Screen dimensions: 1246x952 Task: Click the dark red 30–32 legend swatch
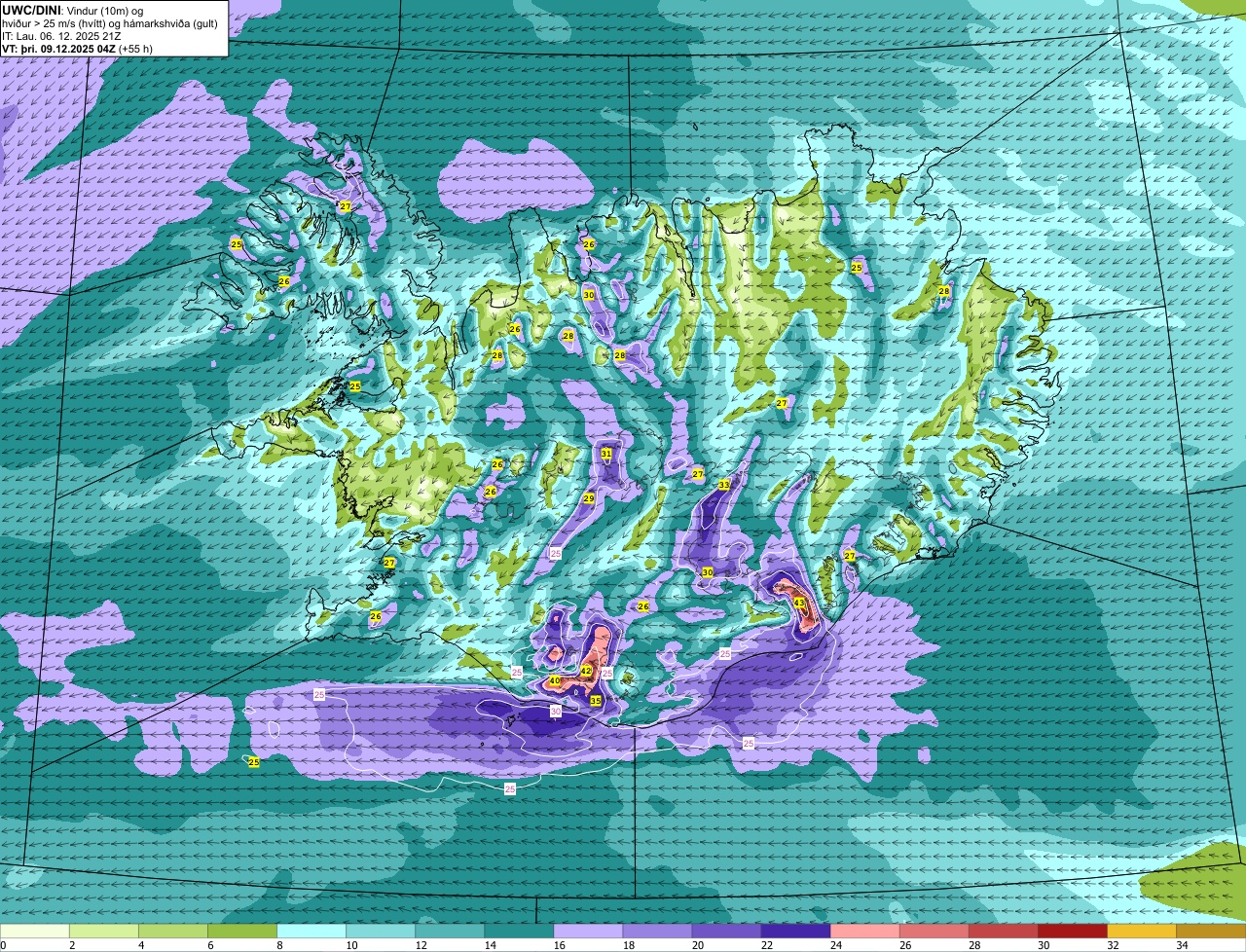pos(1073,931)
